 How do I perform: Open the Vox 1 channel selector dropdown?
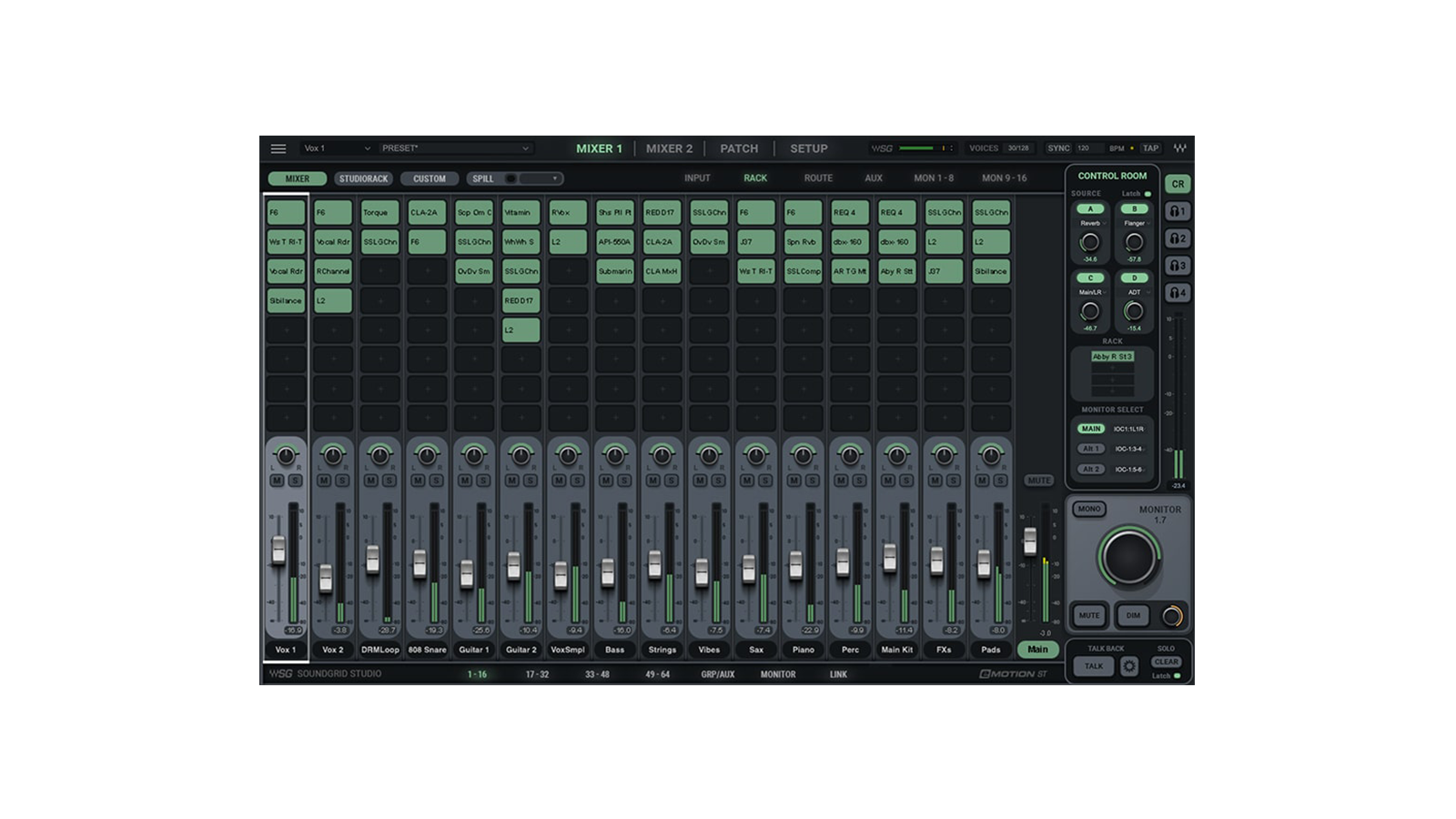click(337, 148)
